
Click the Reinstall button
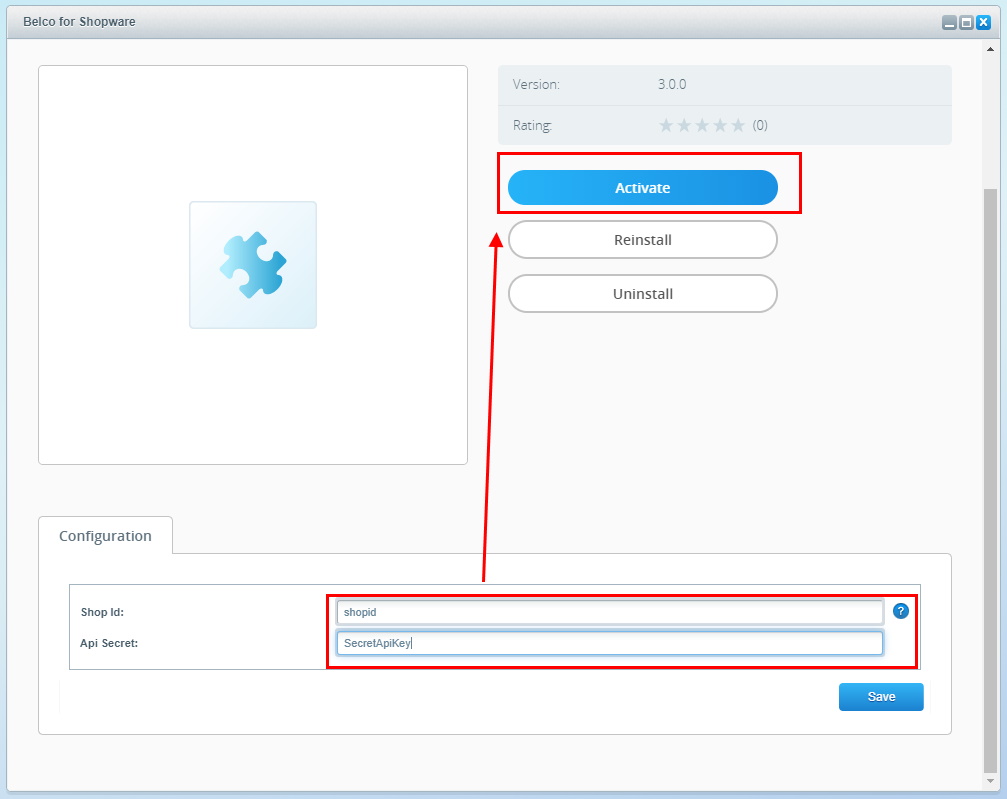click(642, 240)
